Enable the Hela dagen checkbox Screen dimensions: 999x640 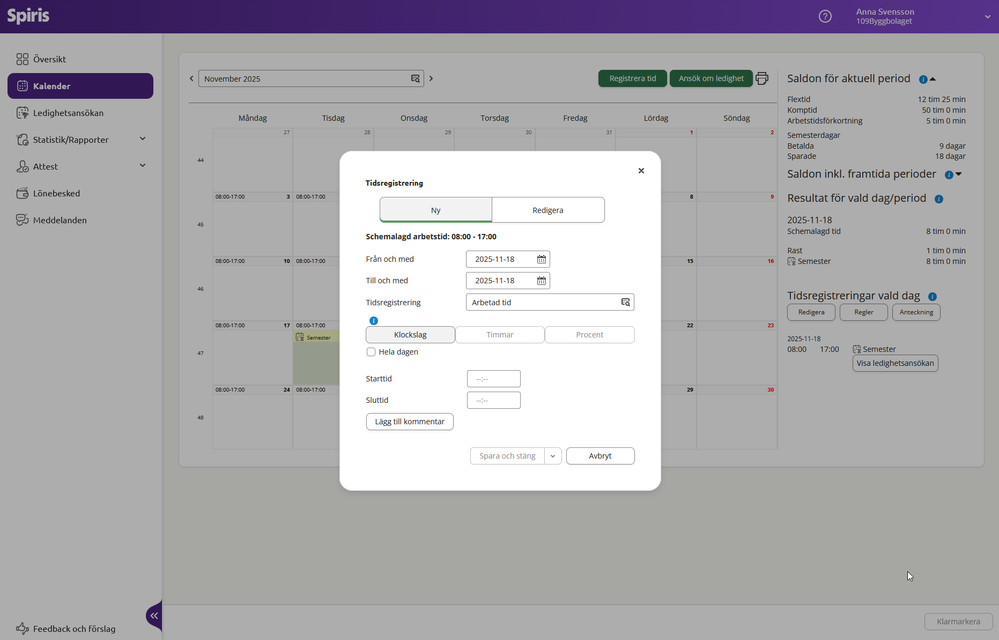click(371, 352)
